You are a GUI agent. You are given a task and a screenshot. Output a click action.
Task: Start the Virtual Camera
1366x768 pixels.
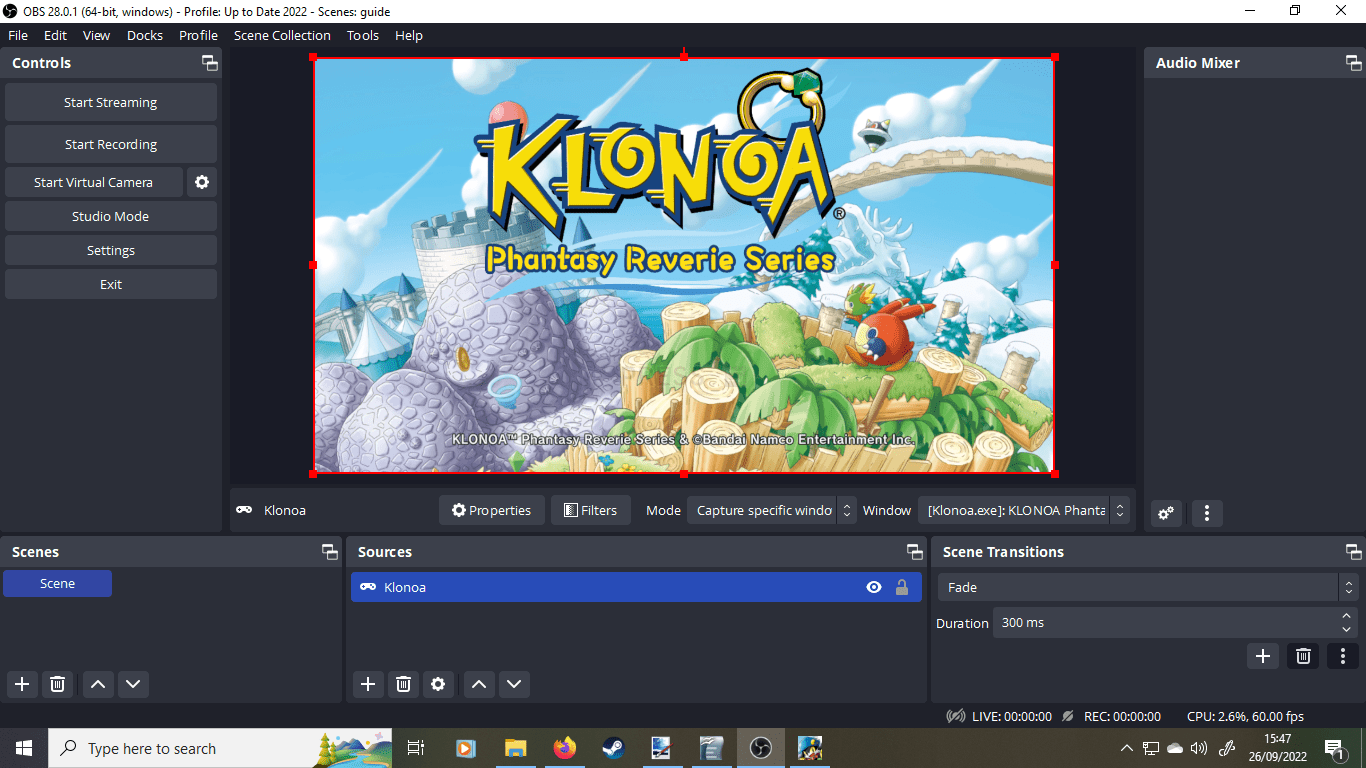[94, 182]
